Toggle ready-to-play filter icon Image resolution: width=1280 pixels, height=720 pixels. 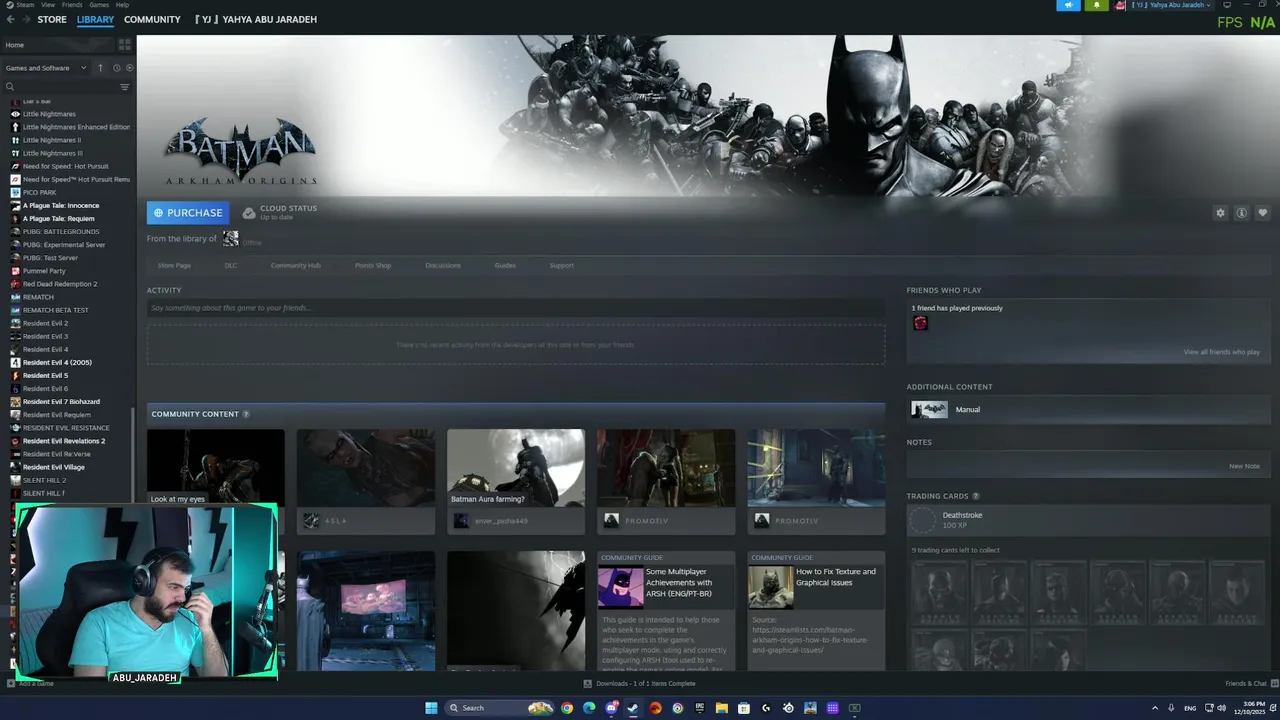point(129,68)
